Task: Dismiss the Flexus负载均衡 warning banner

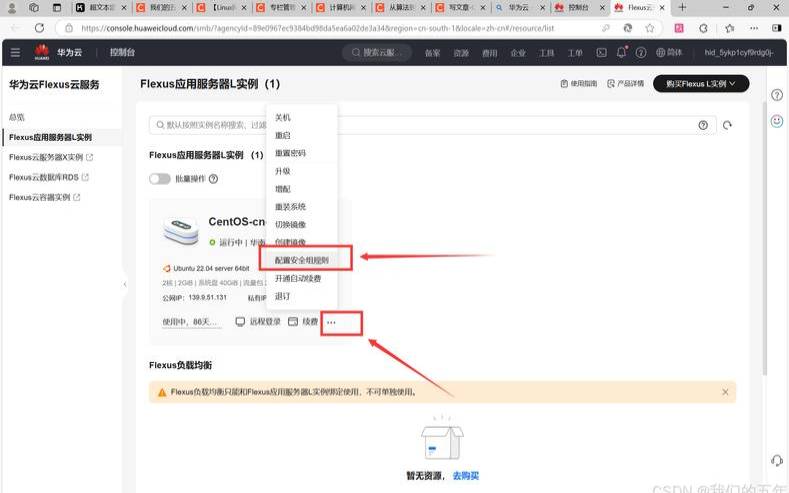Action: click(725, 392)
